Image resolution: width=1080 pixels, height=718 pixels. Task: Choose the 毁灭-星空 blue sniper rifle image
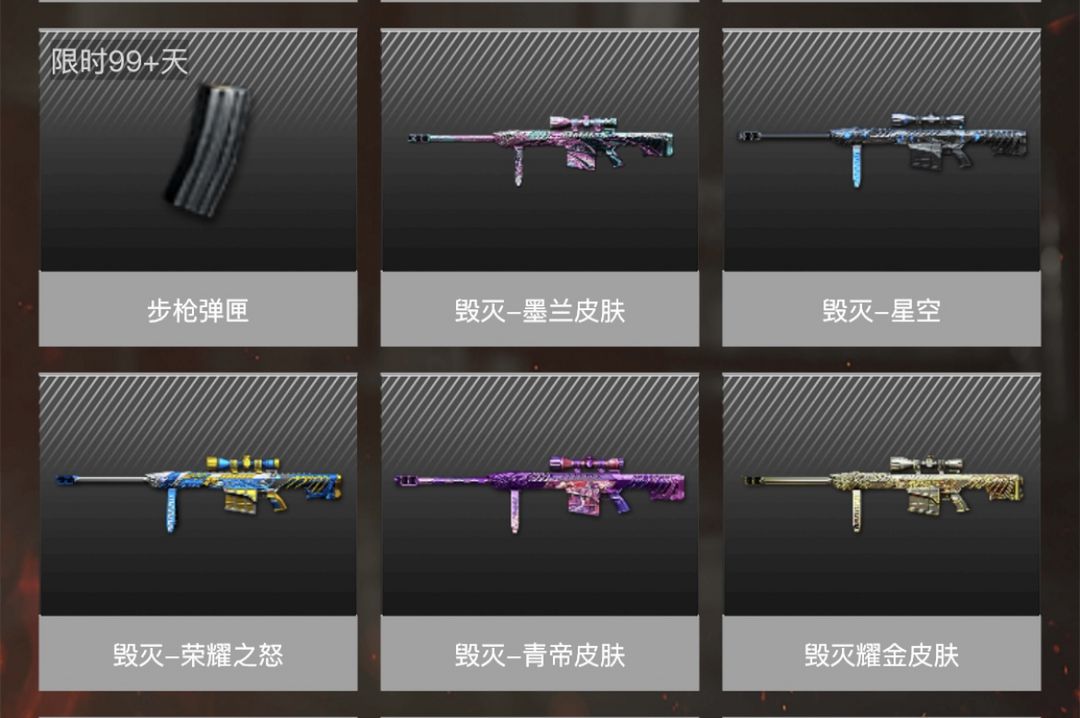(882, 149)
